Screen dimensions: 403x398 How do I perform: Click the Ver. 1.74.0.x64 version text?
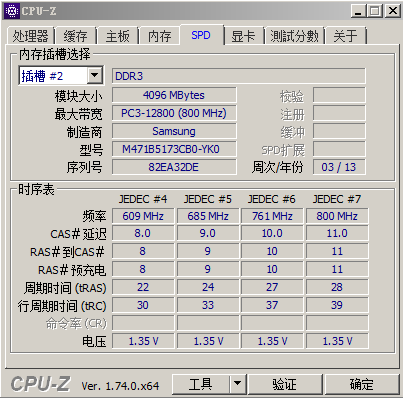tap(120, 386)
